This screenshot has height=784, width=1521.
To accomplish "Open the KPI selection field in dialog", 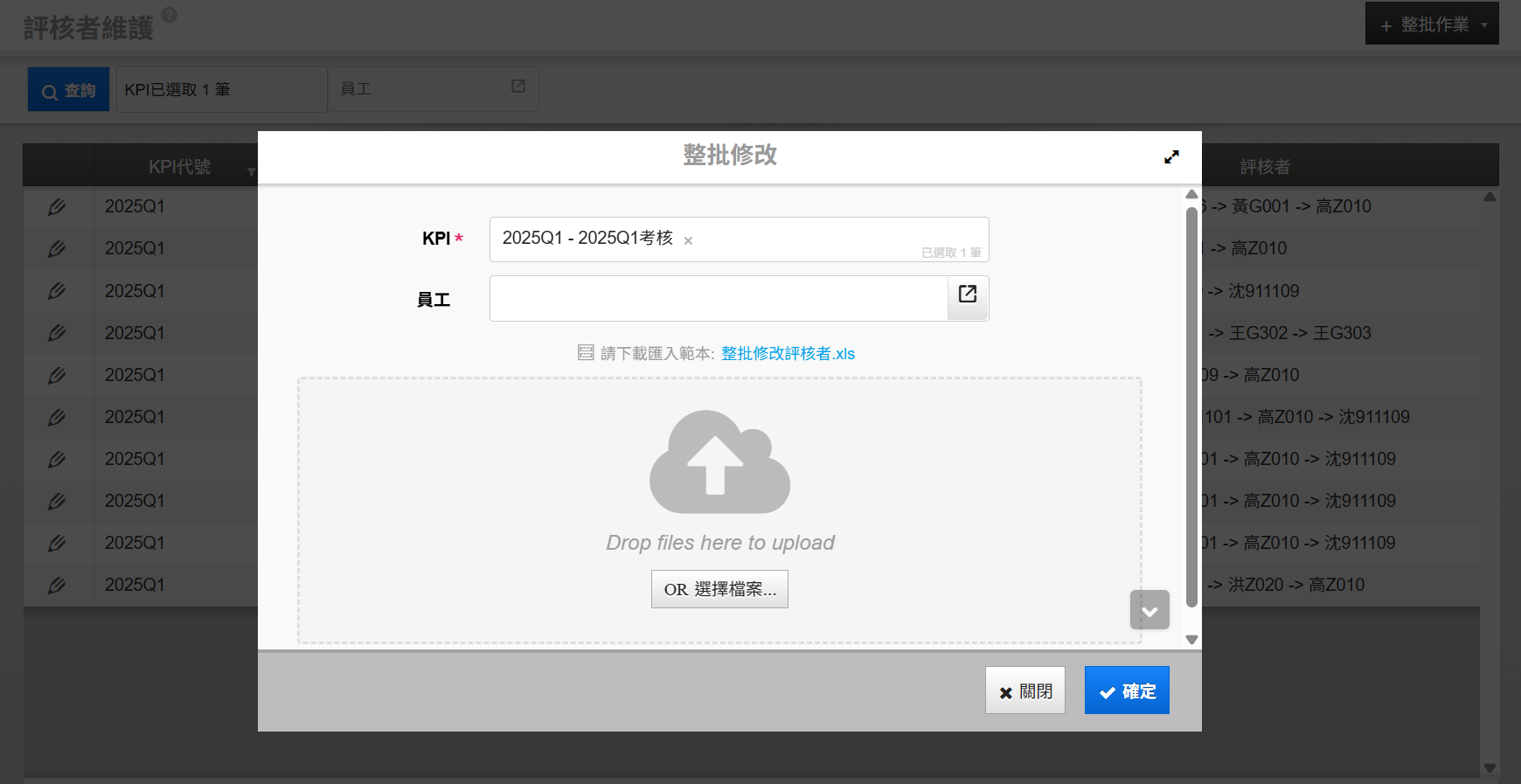I will click(x=804, y=239).
